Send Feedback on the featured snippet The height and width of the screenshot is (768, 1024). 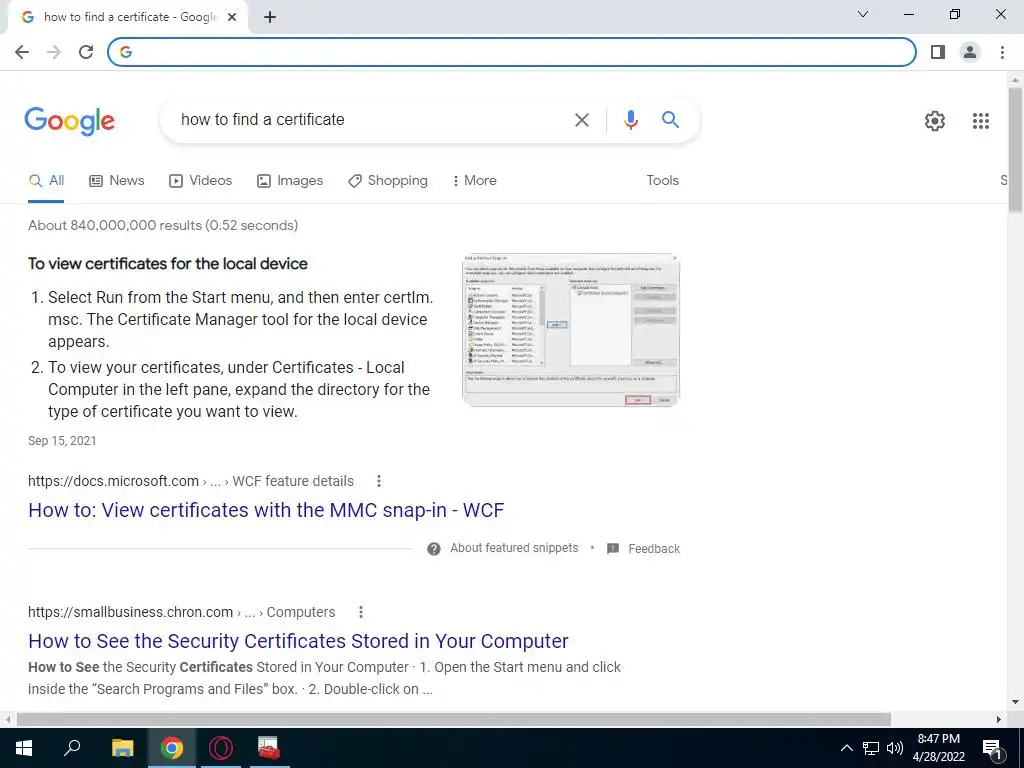(643, 549)
